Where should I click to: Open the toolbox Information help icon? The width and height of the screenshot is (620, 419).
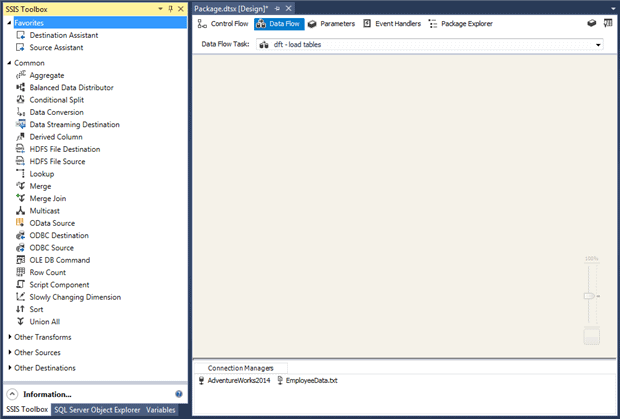[179, 394]
